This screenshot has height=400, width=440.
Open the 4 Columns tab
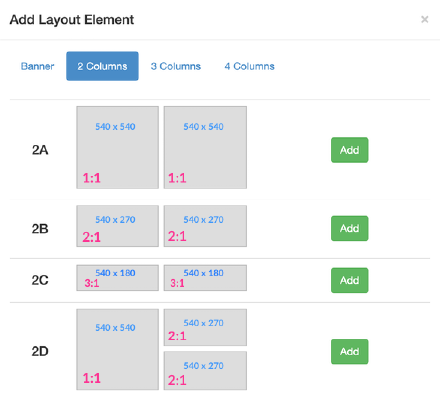(249, 66)
